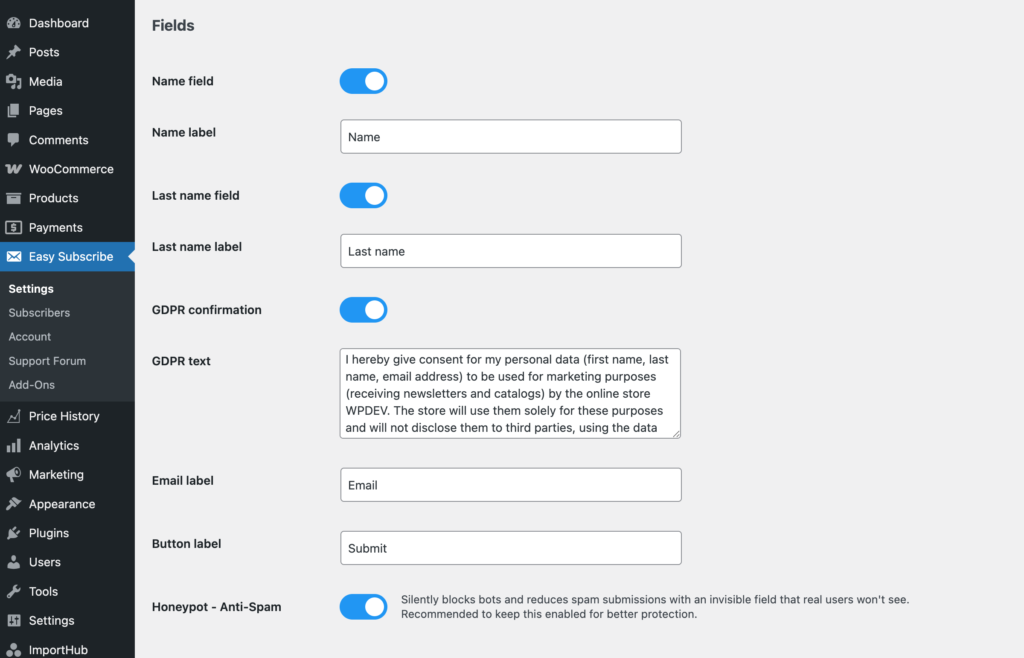Open the Support Forum link
This screenshot has height=658, width=1024.
(47, 361)
